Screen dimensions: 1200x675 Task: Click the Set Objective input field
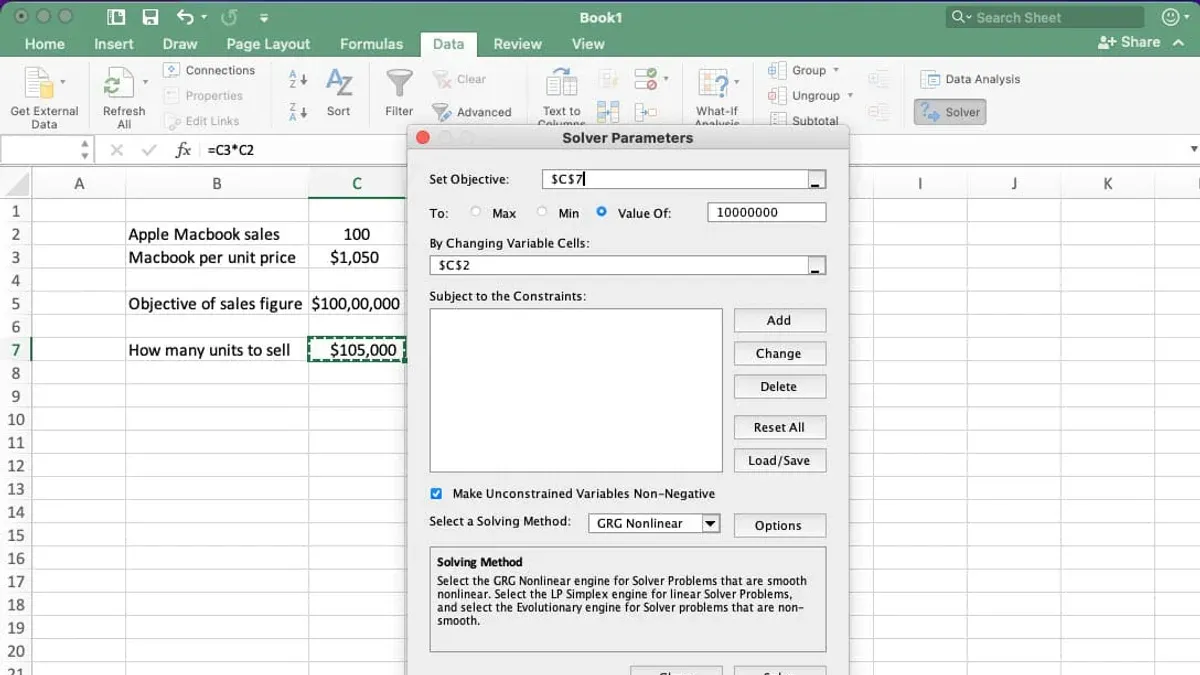[675, 180]
